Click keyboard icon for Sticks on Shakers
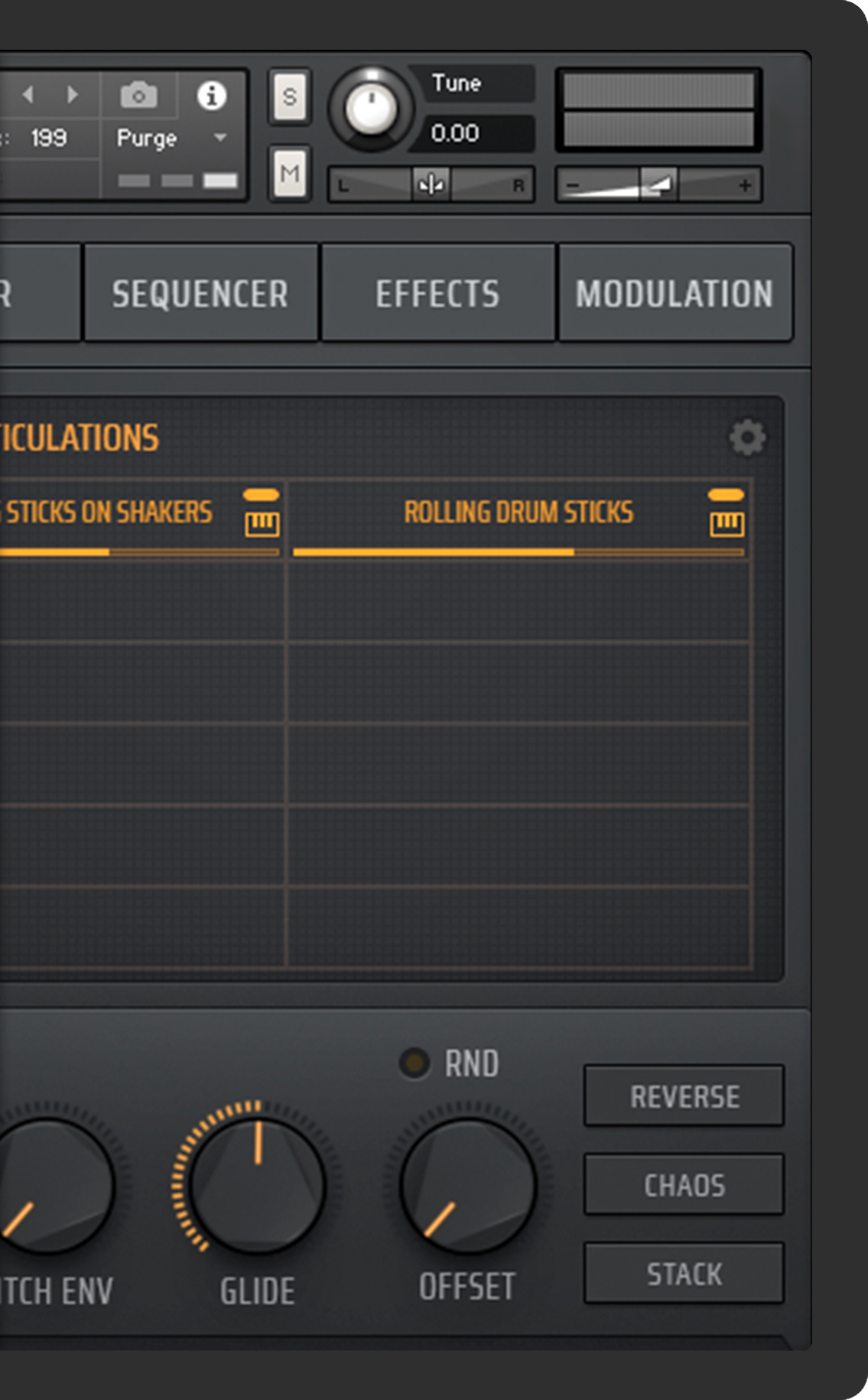The height and width of the screenshot is (1400, 868). [x=262, y=524]
